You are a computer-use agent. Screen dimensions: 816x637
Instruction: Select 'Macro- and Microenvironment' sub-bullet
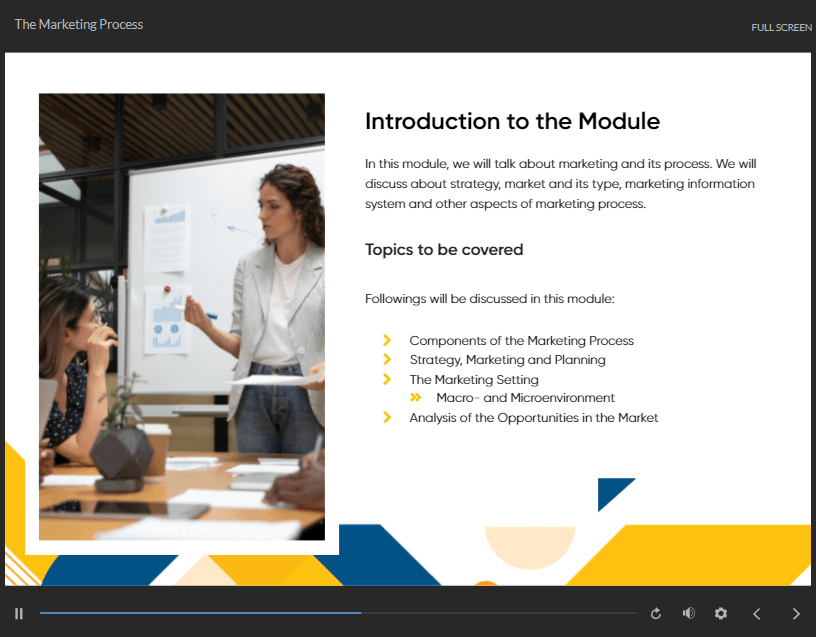click(526, 398)
